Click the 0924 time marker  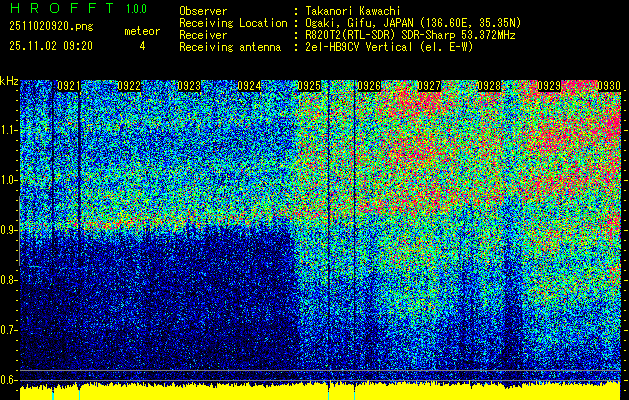point(249,86)
